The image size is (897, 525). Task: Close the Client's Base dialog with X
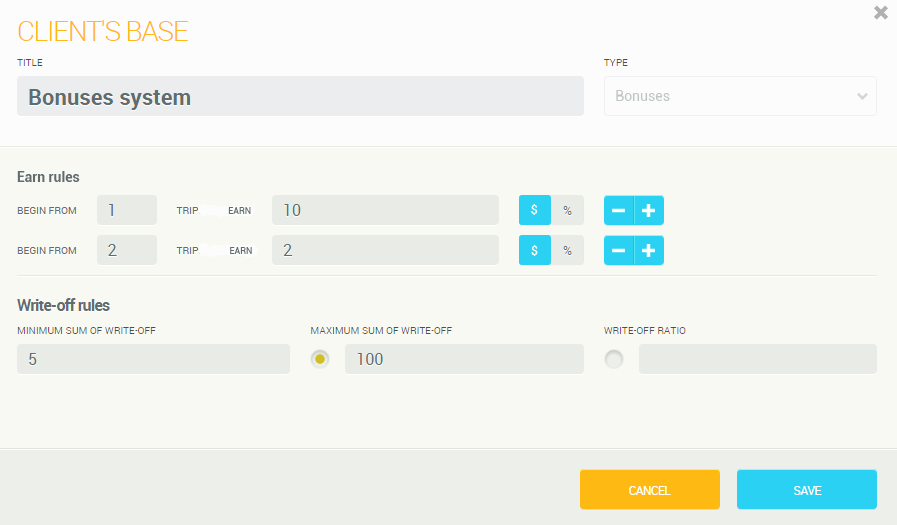pos(880,13)
